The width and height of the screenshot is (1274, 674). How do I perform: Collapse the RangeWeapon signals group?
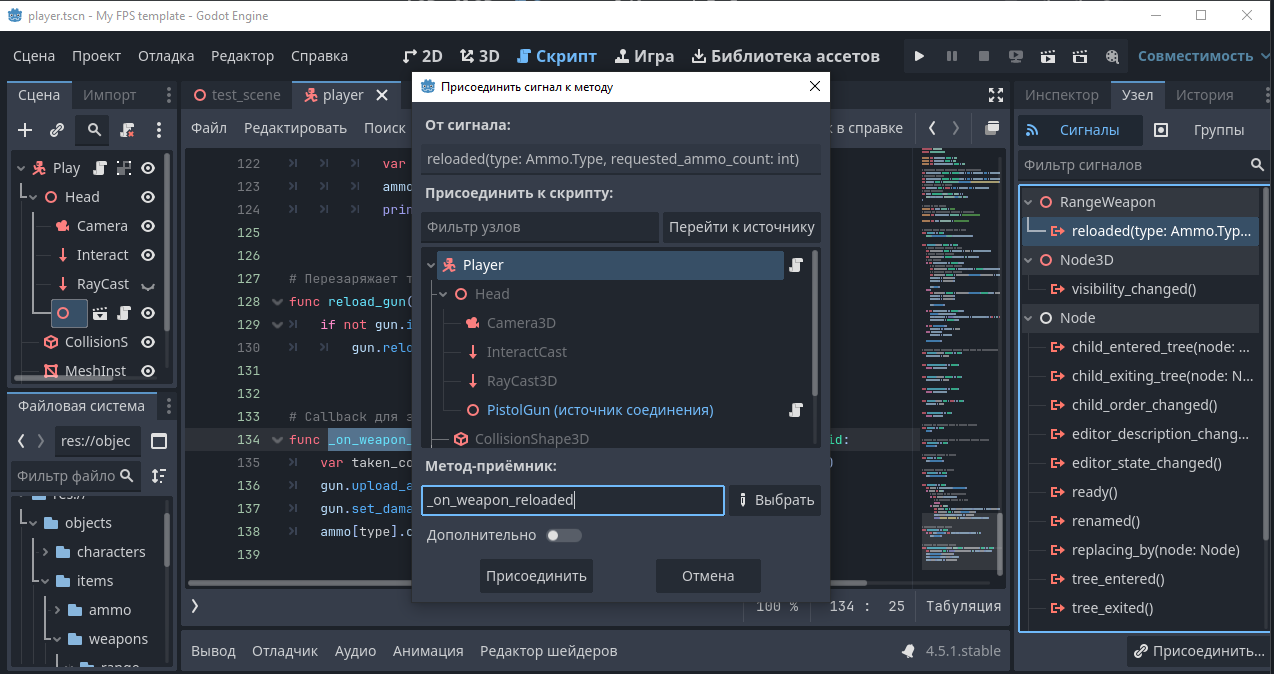(x=1028, y=202)
